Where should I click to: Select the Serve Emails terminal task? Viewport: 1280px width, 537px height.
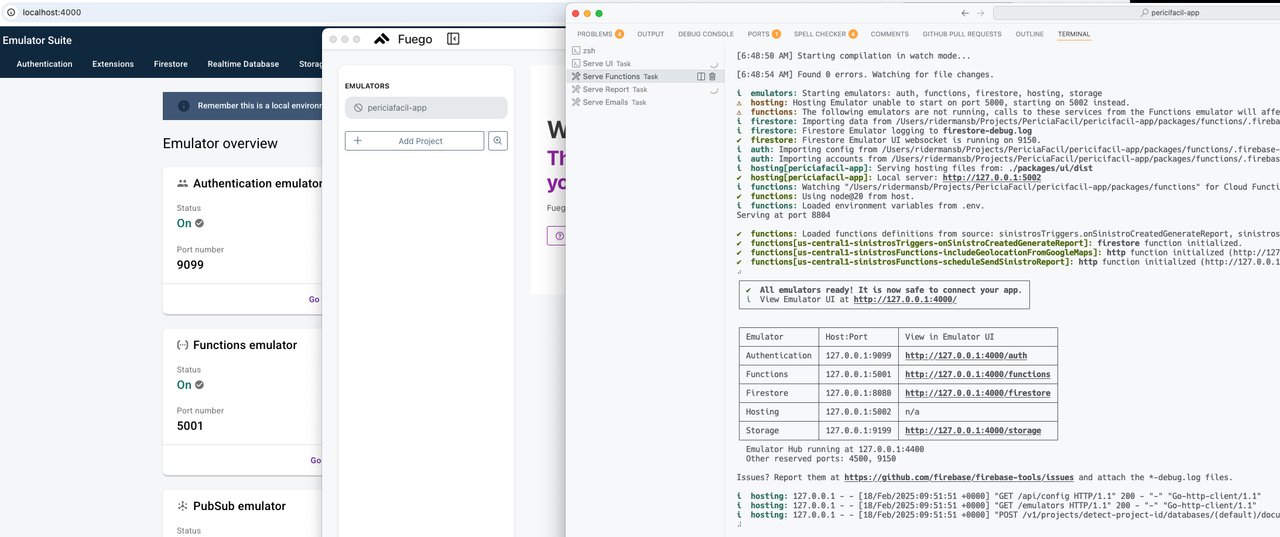tap(645, 102)
